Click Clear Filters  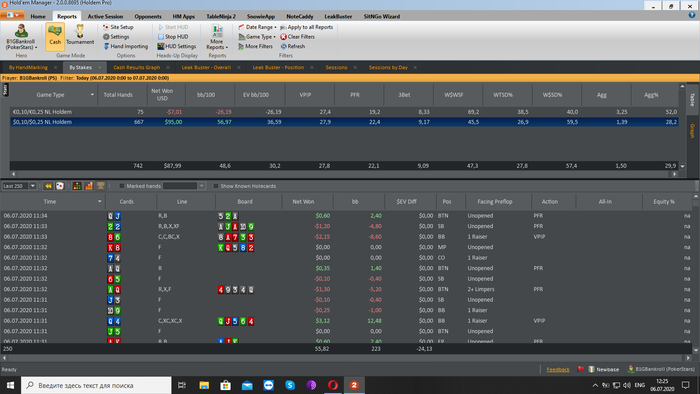tap(297, 37)
